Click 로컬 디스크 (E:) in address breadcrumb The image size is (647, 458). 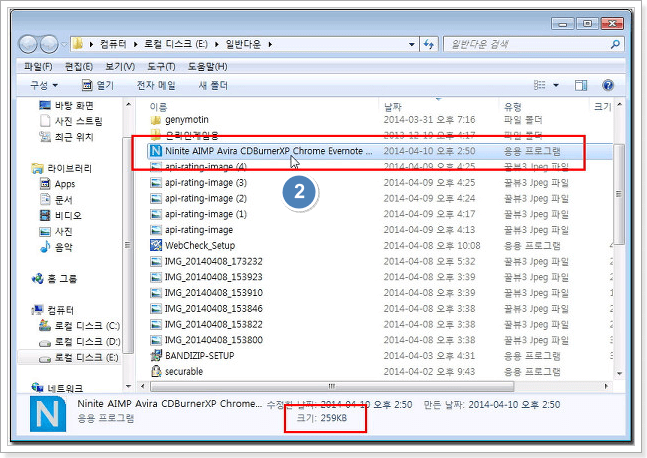tap(176, 44)
